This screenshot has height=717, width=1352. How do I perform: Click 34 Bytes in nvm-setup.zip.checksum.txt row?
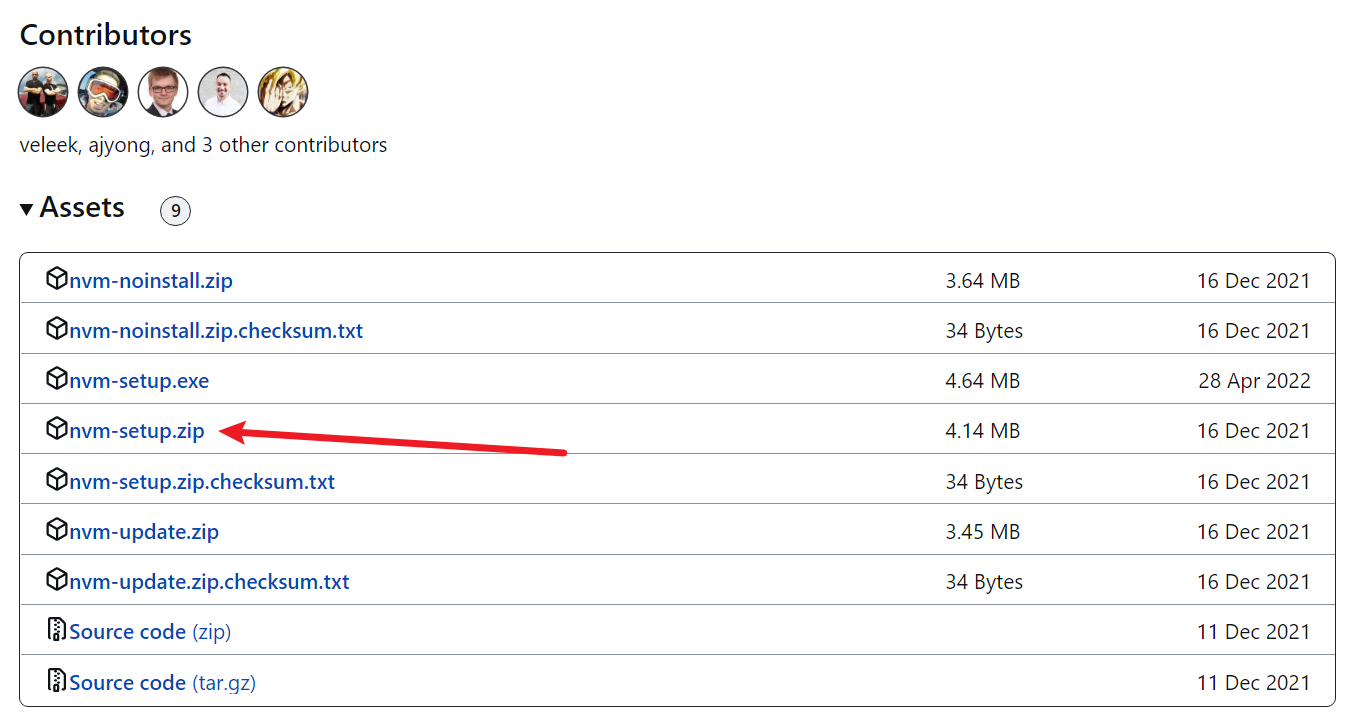[984, 482]
